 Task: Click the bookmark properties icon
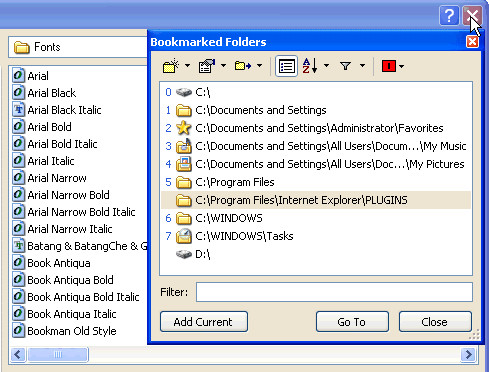pos(207,66)
